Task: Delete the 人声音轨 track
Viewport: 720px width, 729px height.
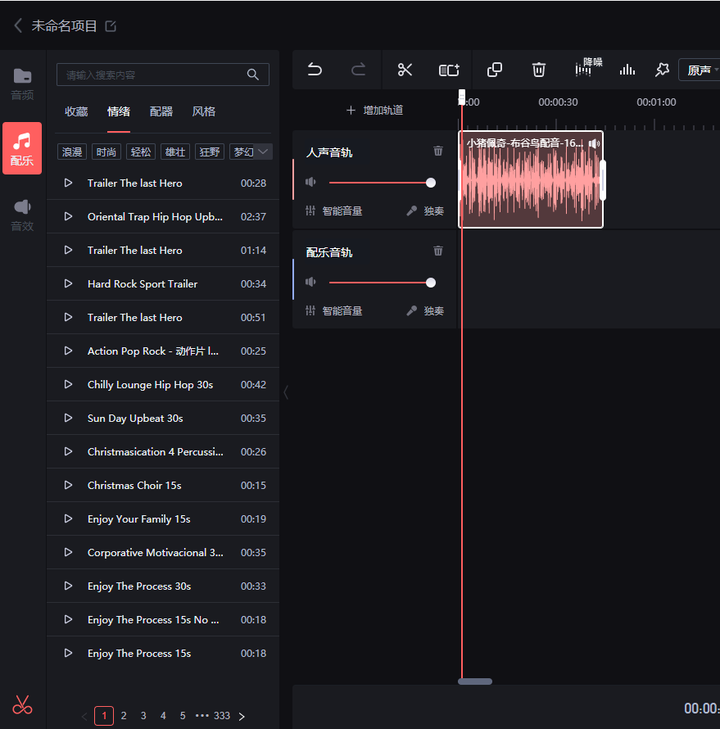Action: [438, 151]
